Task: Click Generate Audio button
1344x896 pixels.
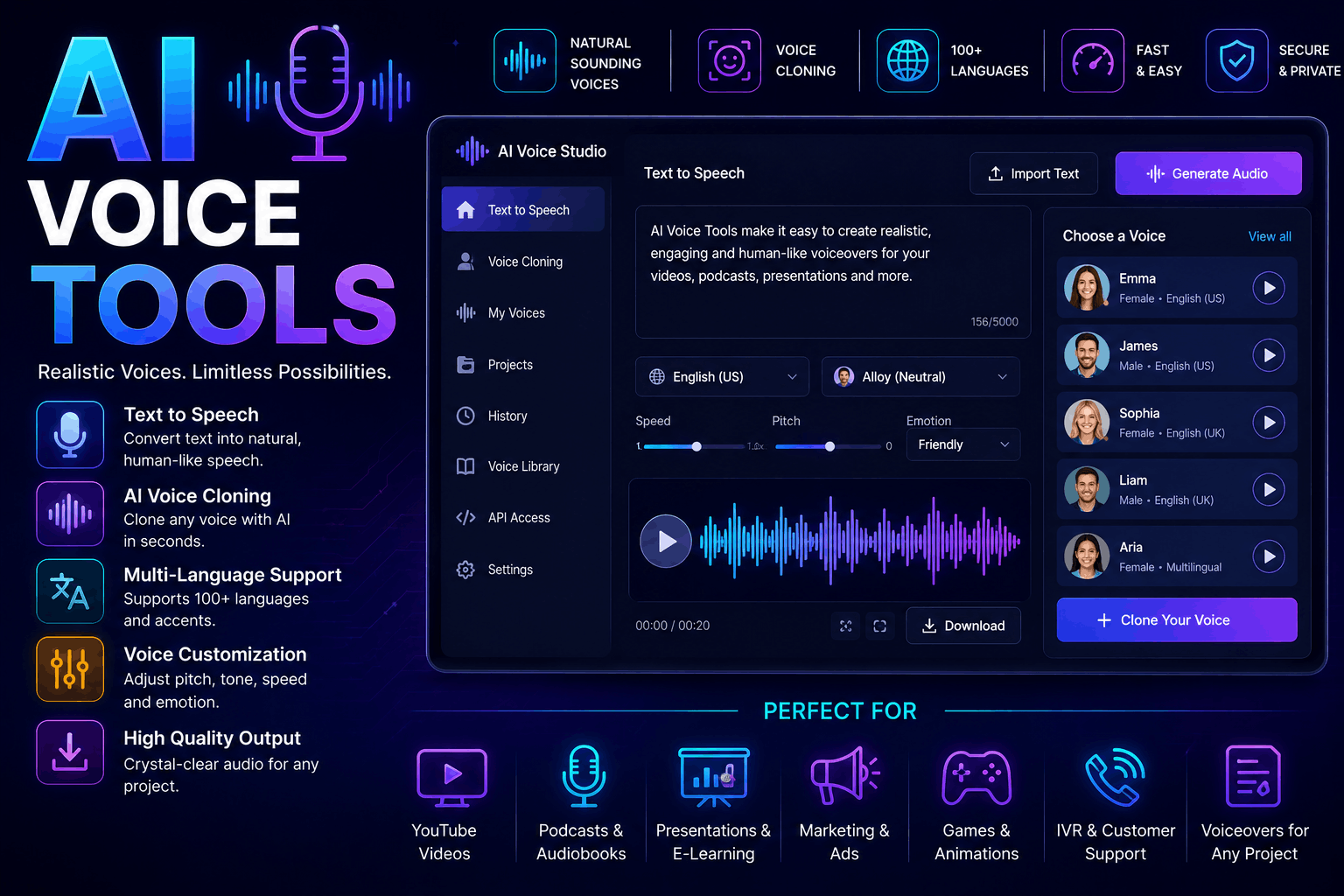Action: point(1208,173)
